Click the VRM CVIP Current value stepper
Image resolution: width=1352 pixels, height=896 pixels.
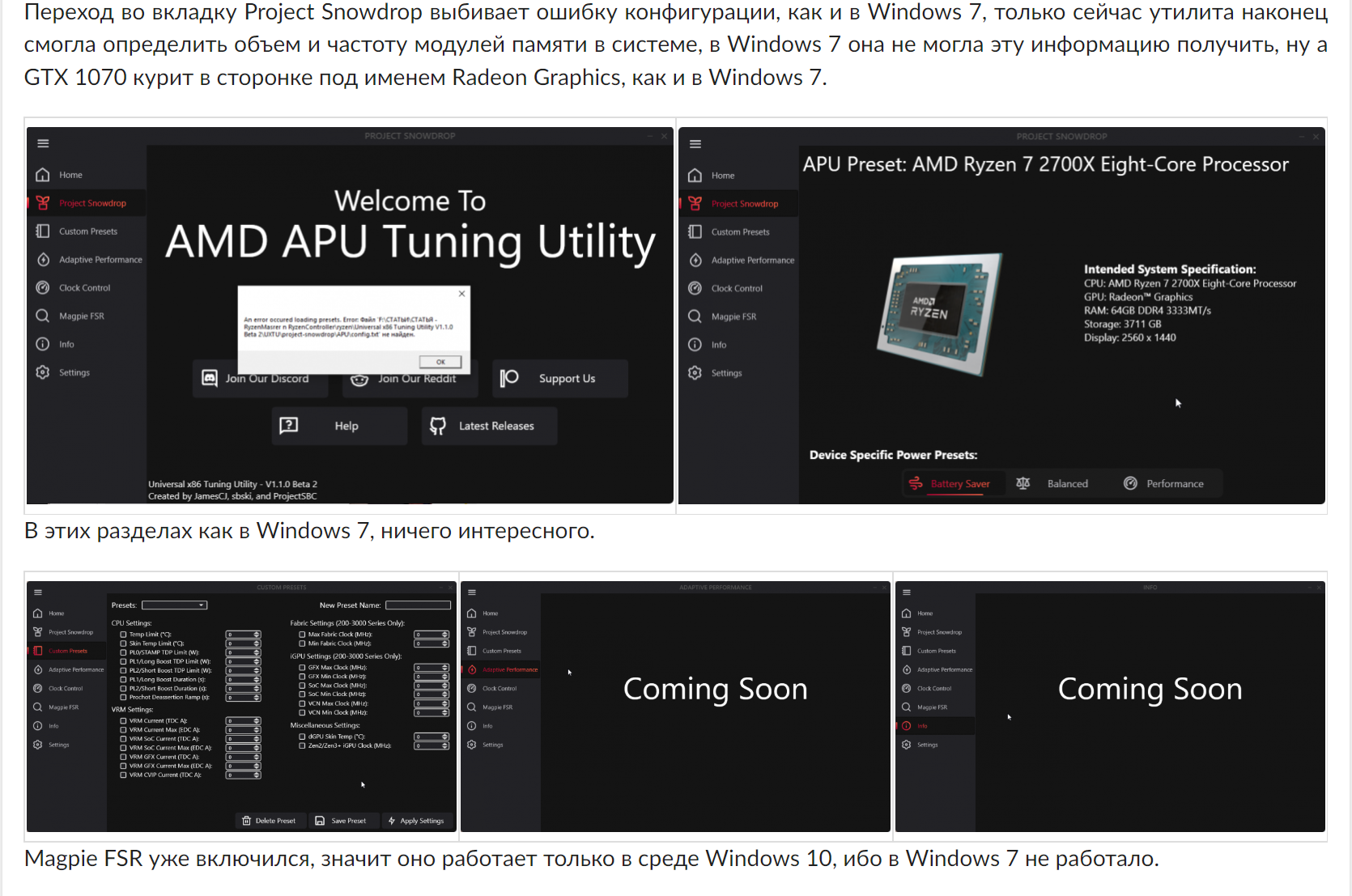(243, 775)
